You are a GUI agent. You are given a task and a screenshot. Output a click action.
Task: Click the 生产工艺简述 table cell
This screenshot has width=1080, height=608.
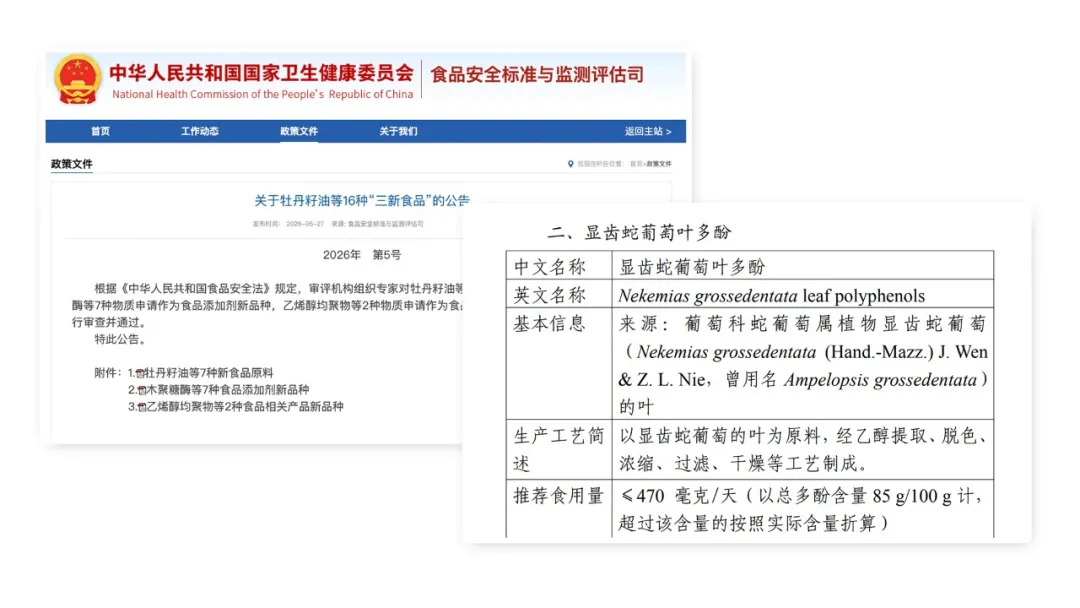tap(559, 450)
